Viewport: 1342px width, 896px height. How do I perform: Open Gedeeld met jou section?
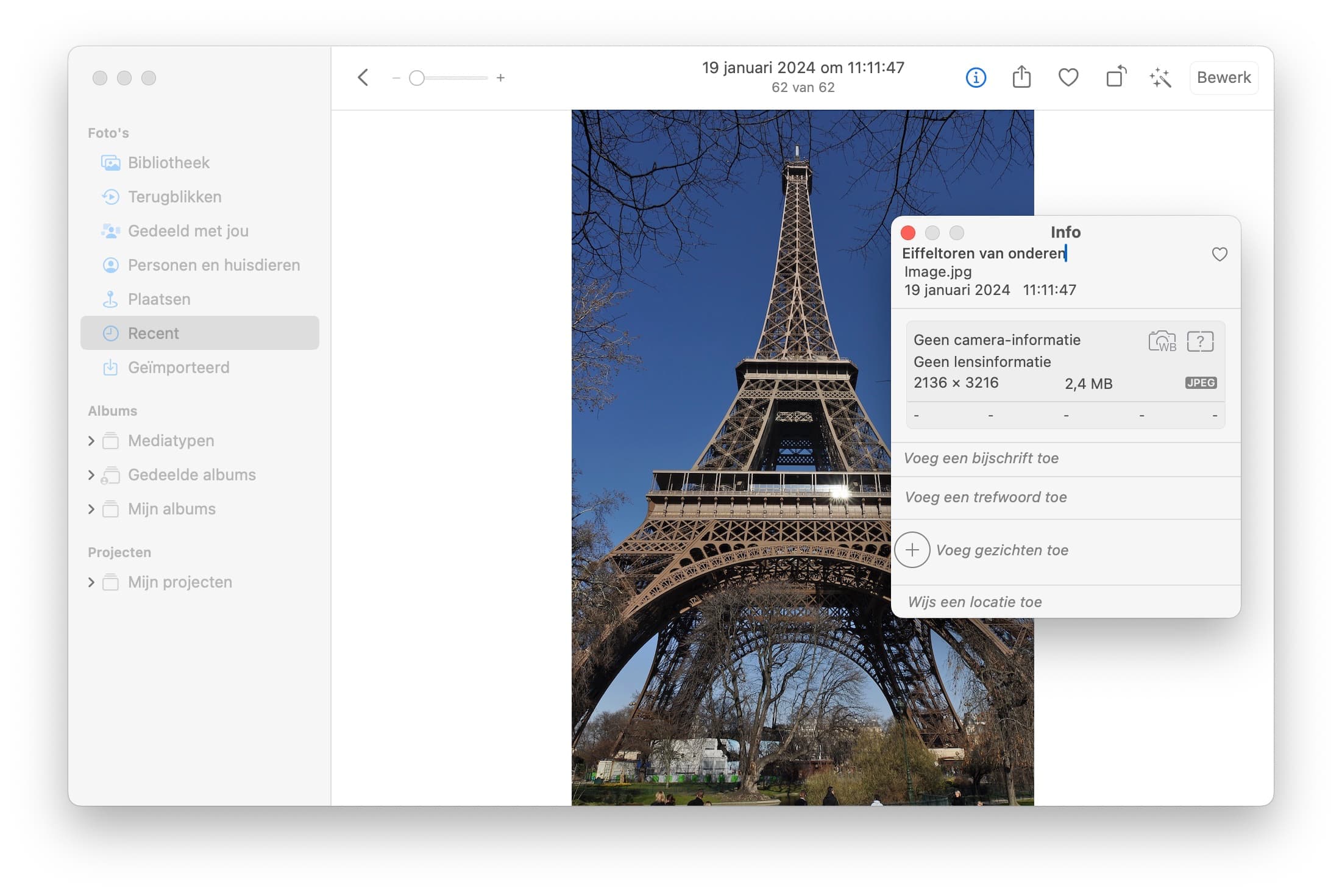(x=200, y=231)
